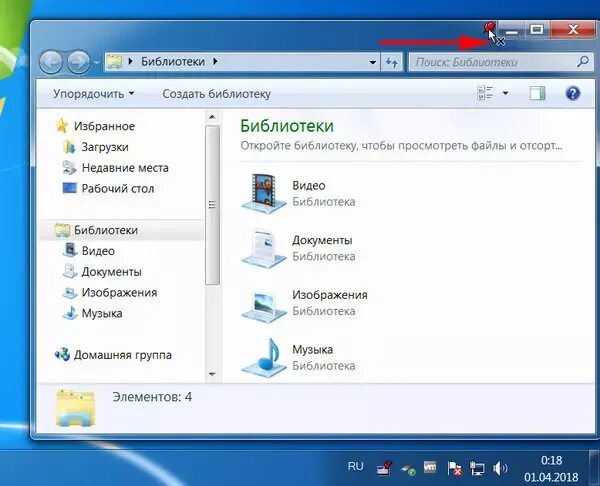Screen dimensions: 600x486
Task: Click the red pin icon in title bar
Action: pyautogui.click(x=489, y=26)
